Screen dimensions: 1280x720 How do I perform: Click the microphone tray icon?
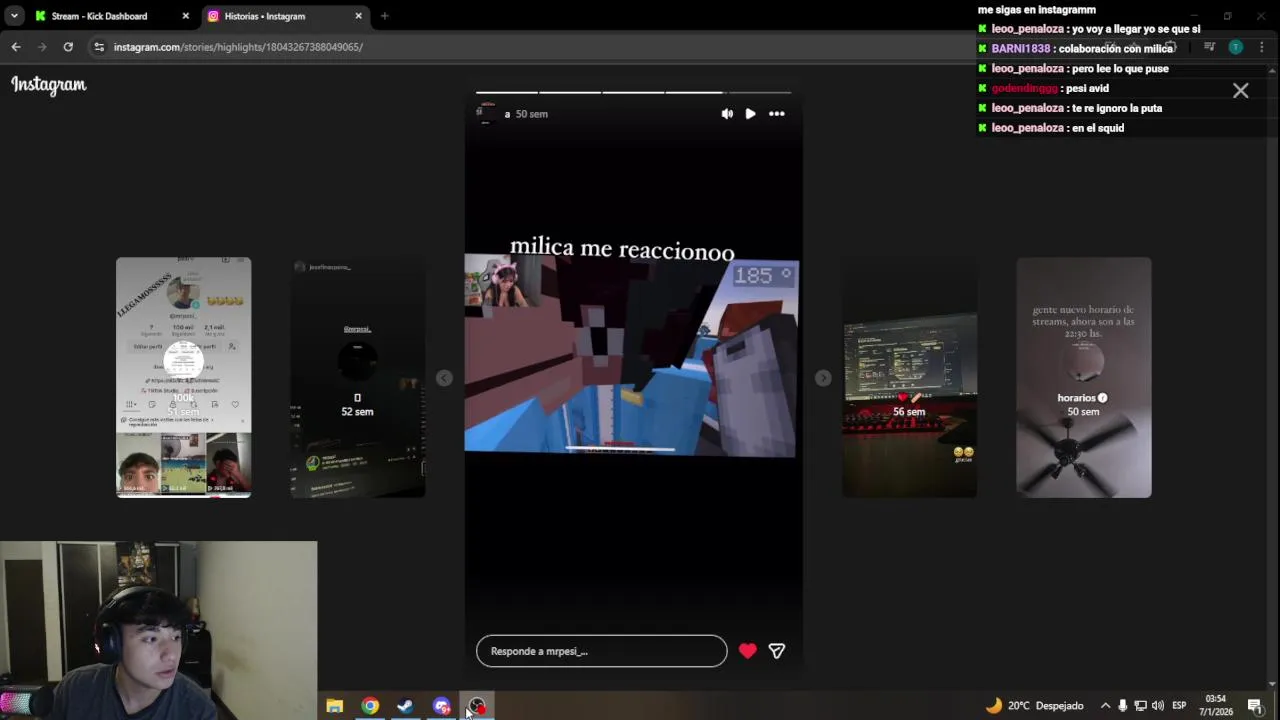[1123, 706]
